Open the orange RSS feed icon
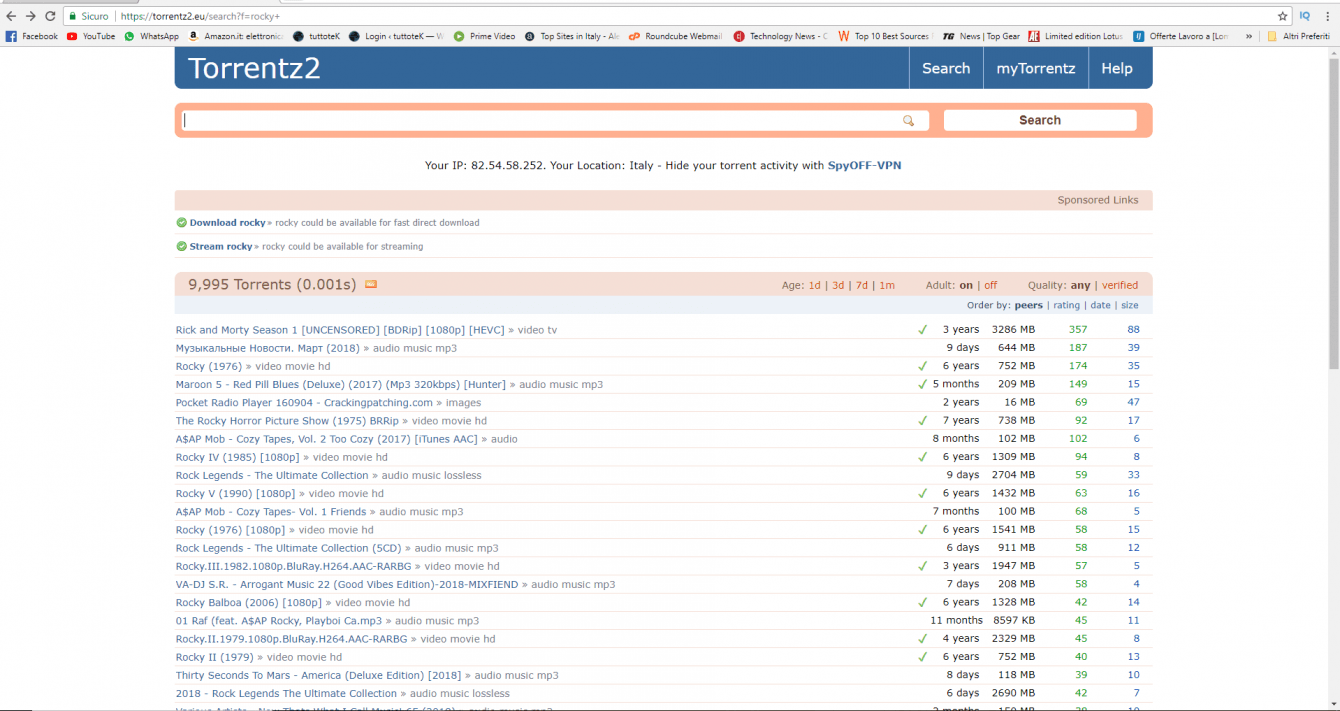This screenshot has width=1340, height=711. coord(371,285)
